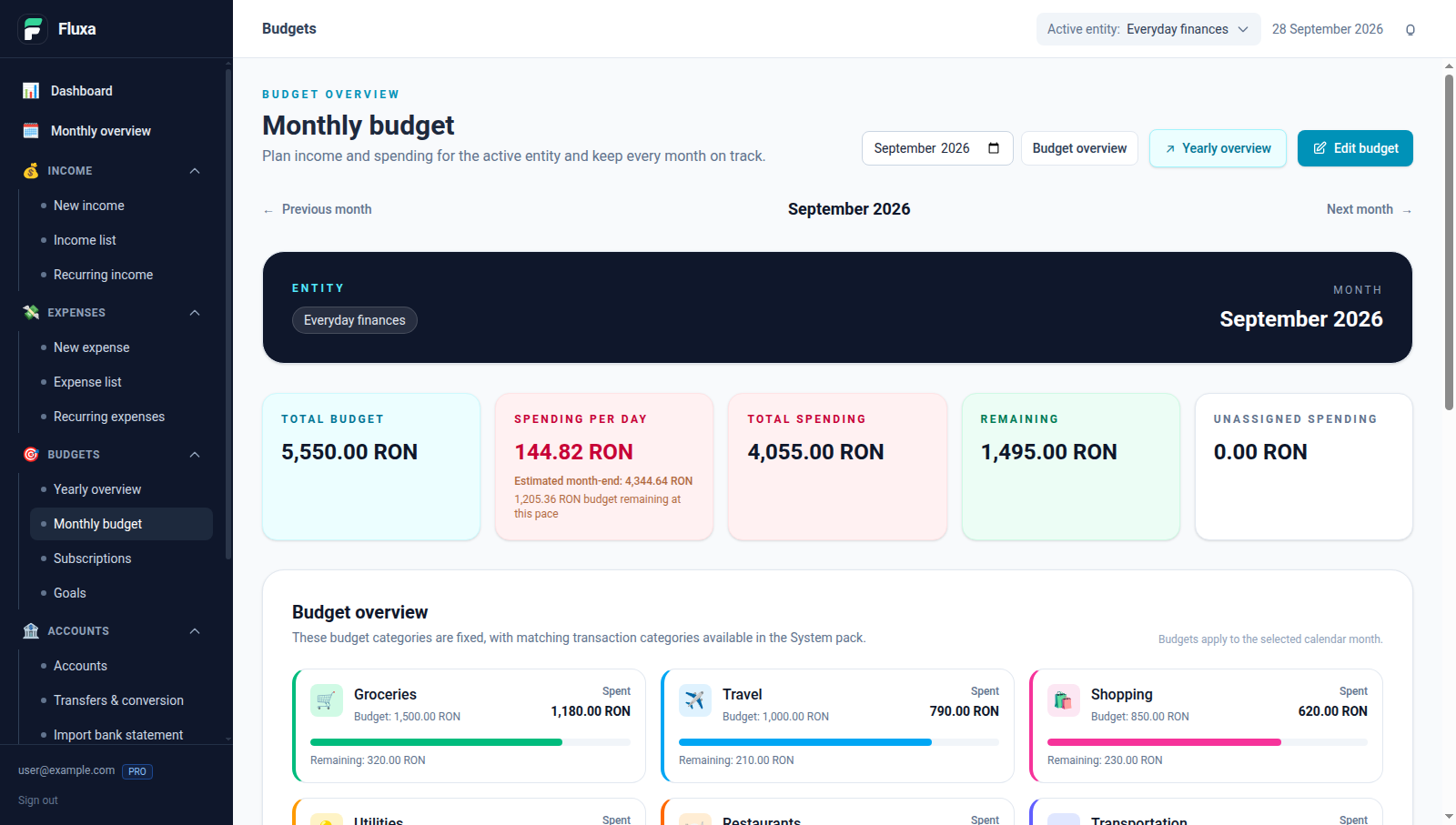Collapse the Expenses section chevron
The width and height of the screenshot is (1456, 825).
tap(195, 313)
